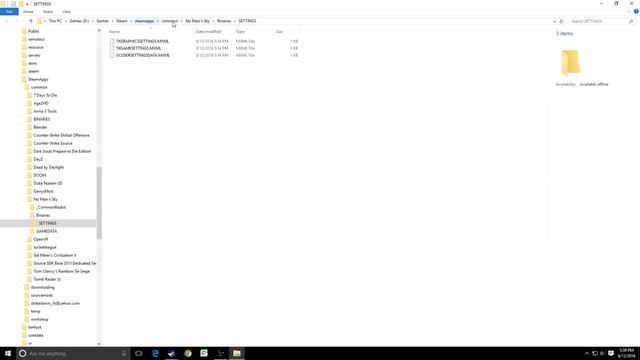The image size is (640, 360).
Task: Click navigation pane scroll down arrow
Action: 99,344
